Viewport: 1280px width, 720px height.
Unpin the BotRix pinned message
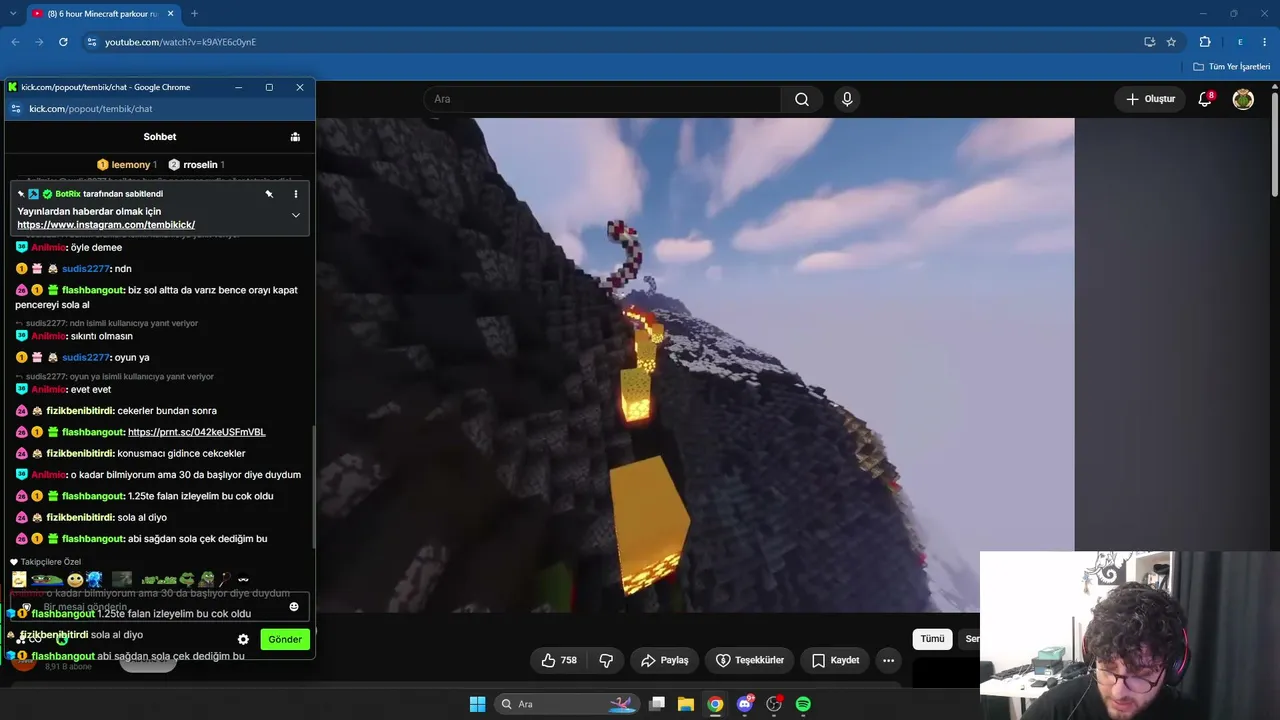(x=269, y=194)
